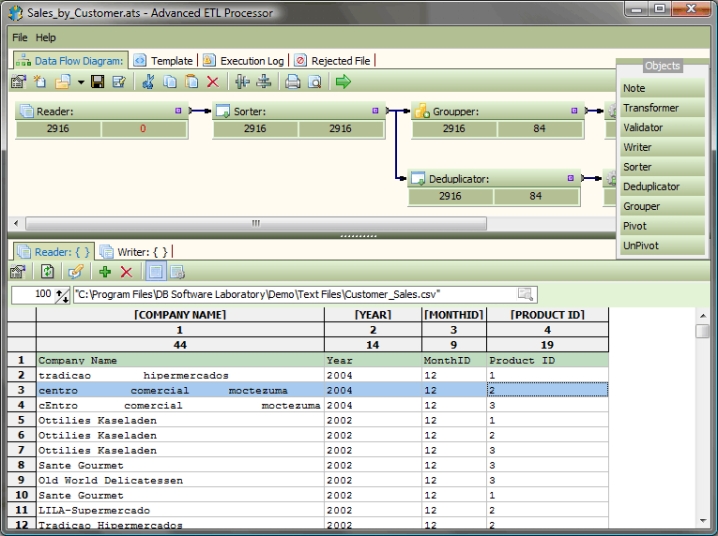Click the Refresh icon in reader toolbar
The height and width of the screenshot is (536, 718).
(45, 272)
